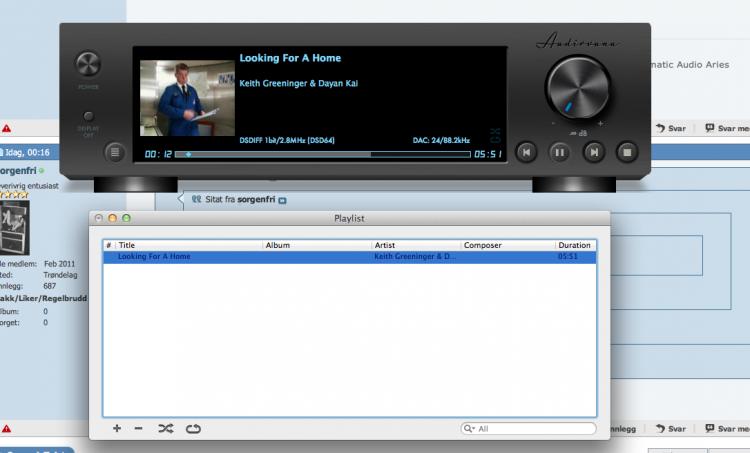This screenshot has width=750, height=453.
Task: Click the album cover thumbnail
Action: [187, 98]
